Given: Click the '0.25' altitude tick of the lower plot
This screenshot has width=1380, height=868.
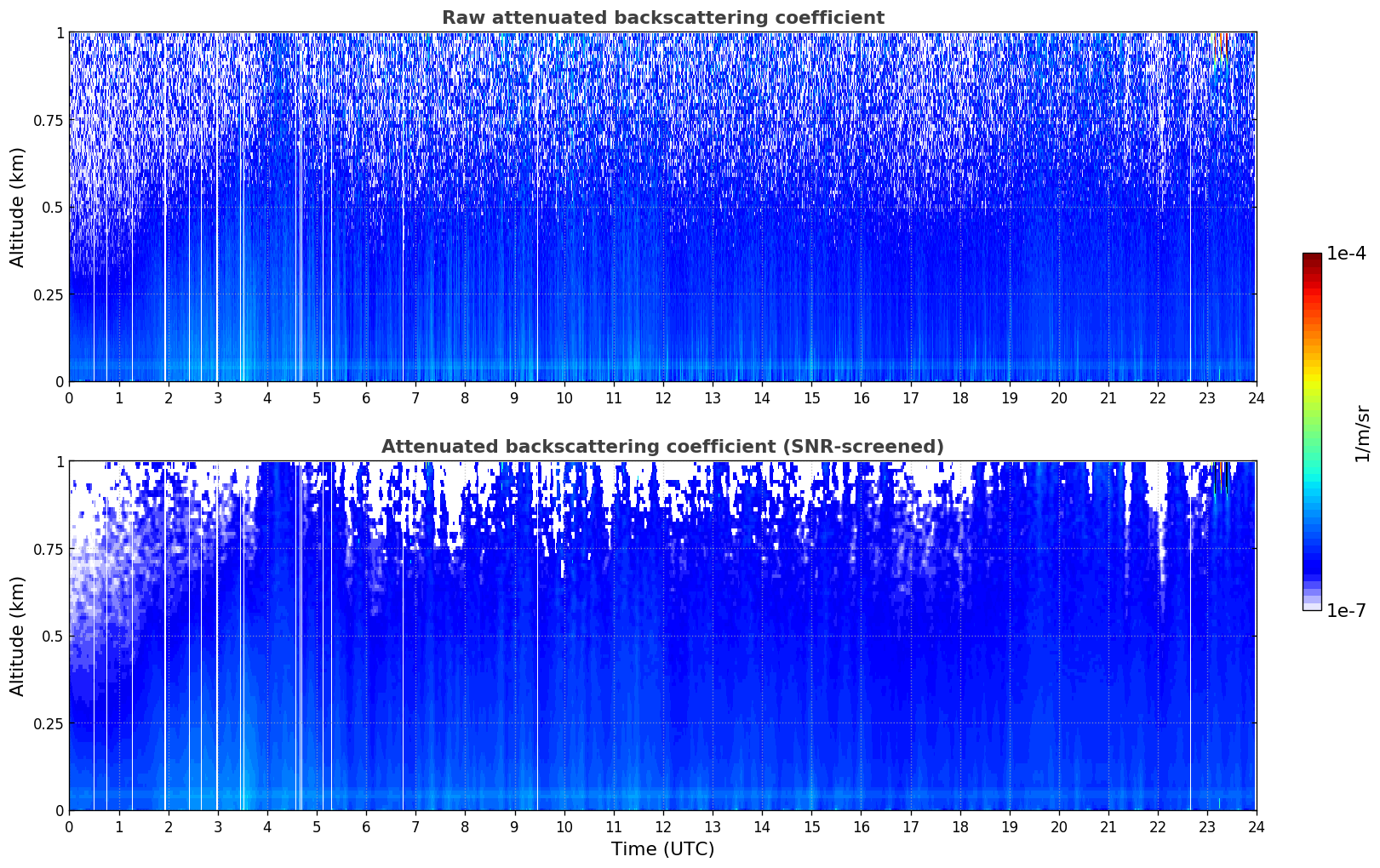Looking at the screenshot, I should point(49,724).
